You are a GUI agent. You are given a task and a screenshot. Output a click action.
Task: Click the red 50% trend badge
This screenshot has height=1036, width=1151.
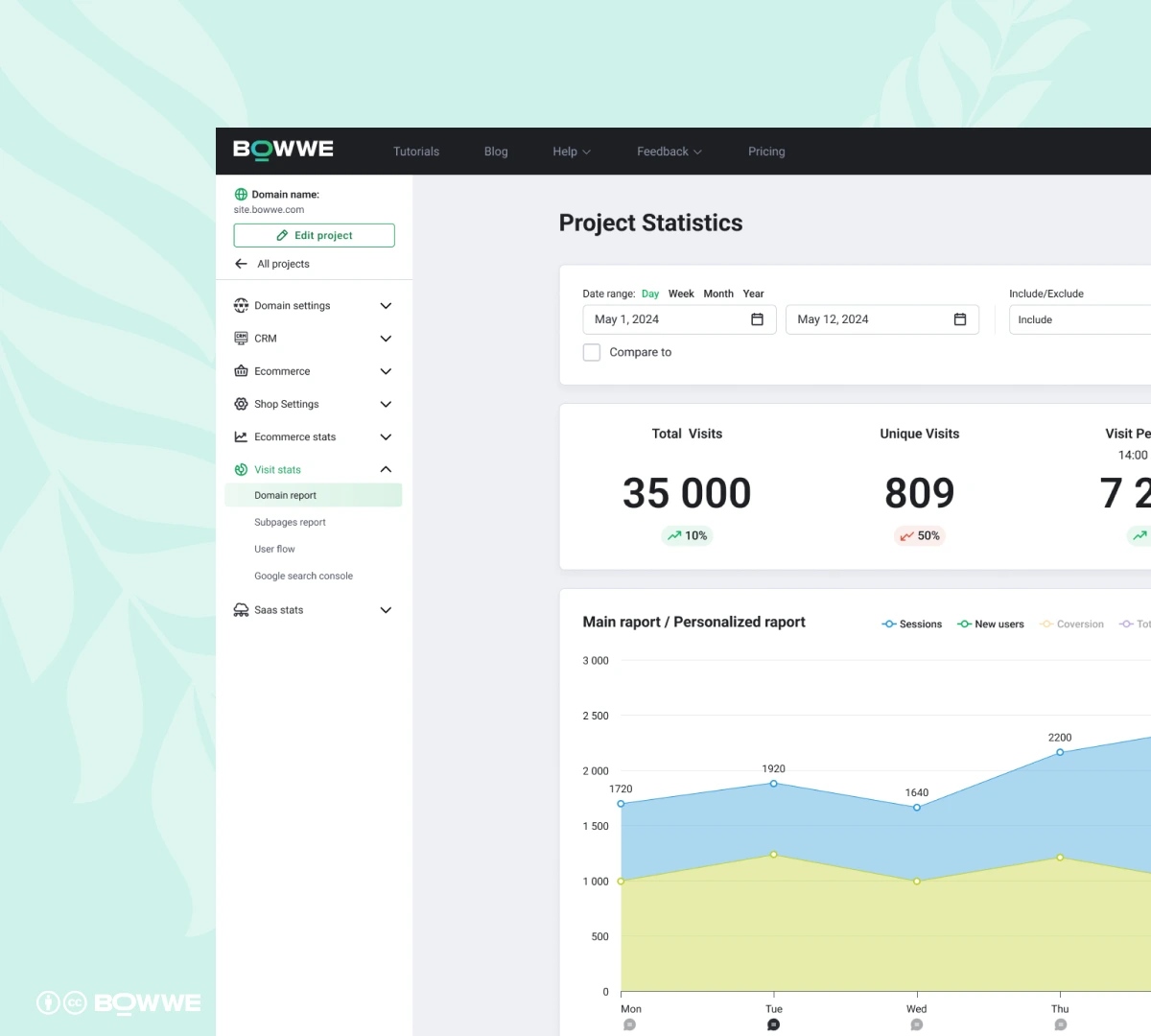coord(920,535)
